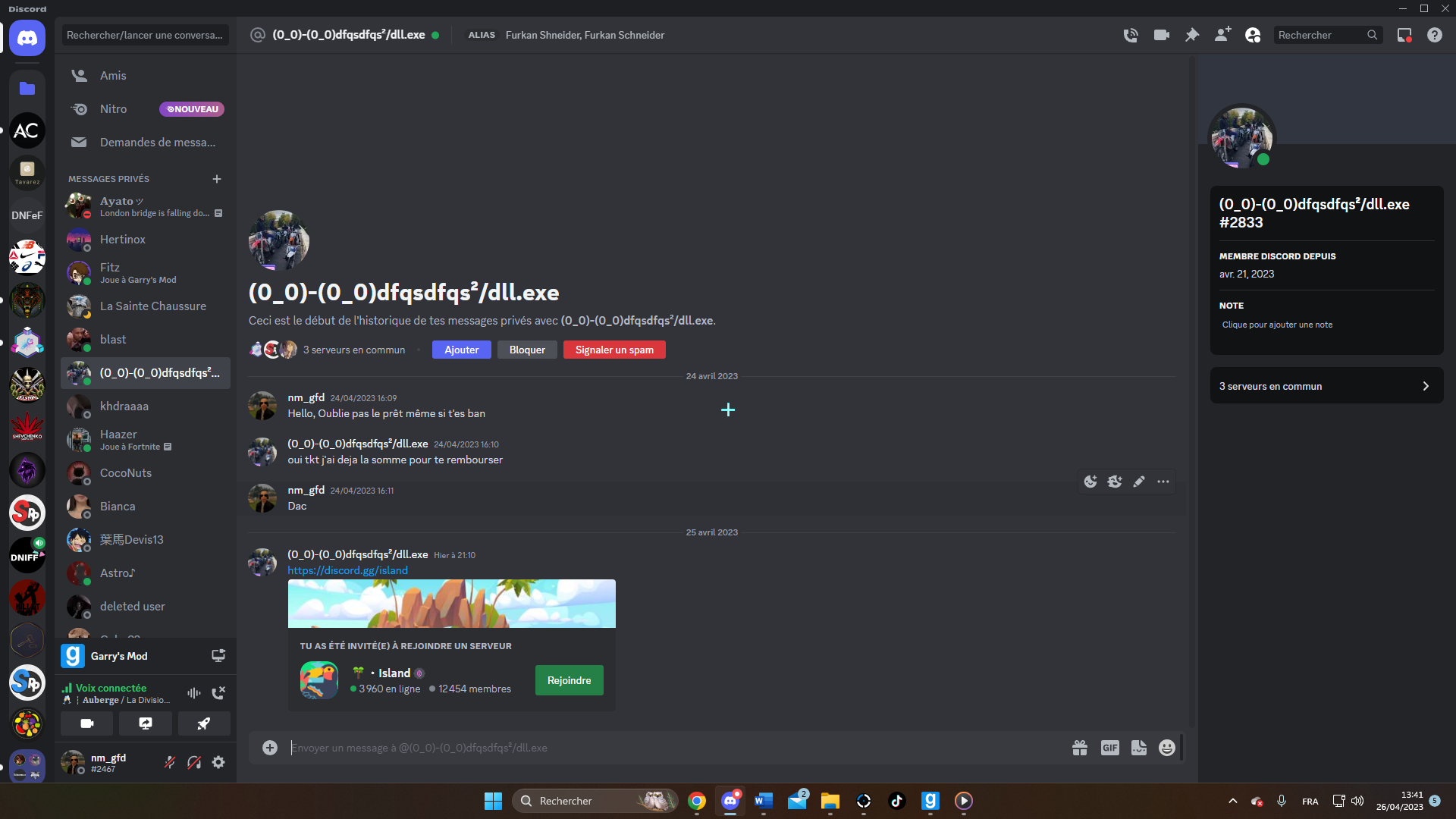
Task: Show hidden system tray icons
Action: tap(1233, 801)
